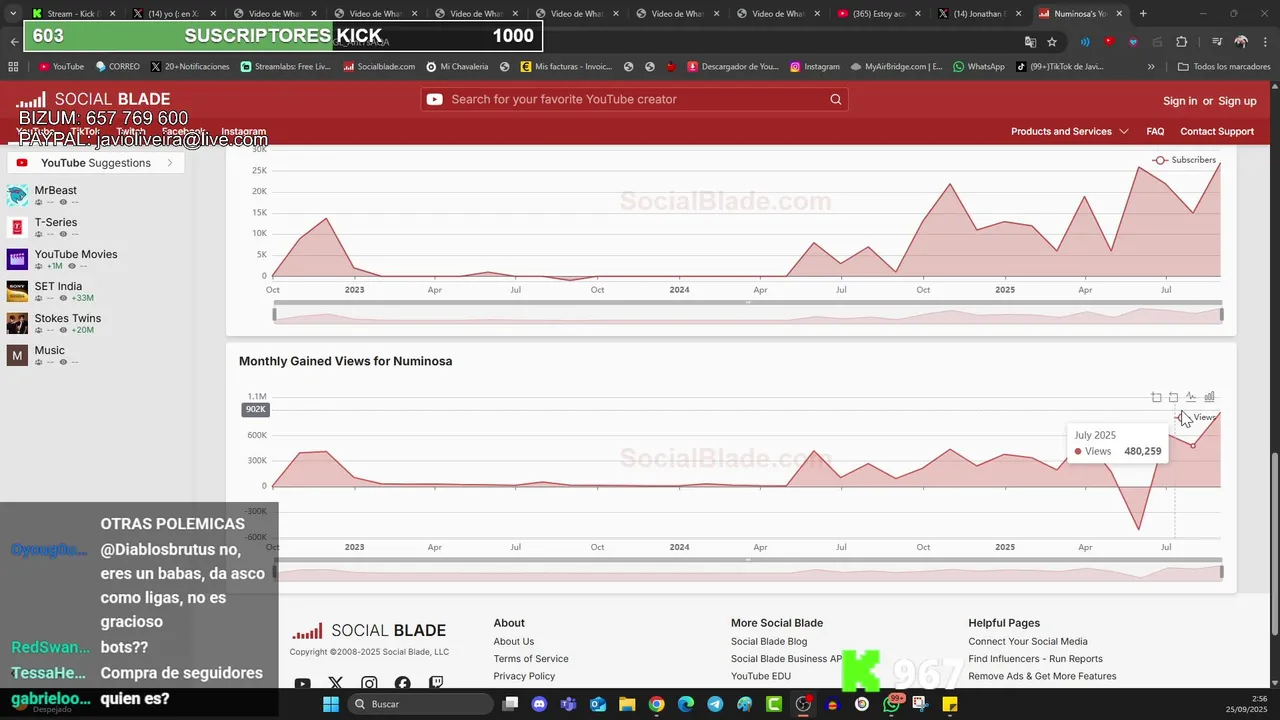1280x720 pixels.
Task: Switch to Stream - Kick browser tab
Action: 72,14
